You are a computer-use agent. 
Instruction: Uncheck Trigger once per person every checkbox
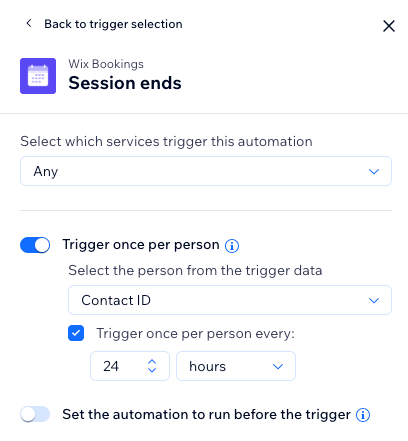coord(76,333)
